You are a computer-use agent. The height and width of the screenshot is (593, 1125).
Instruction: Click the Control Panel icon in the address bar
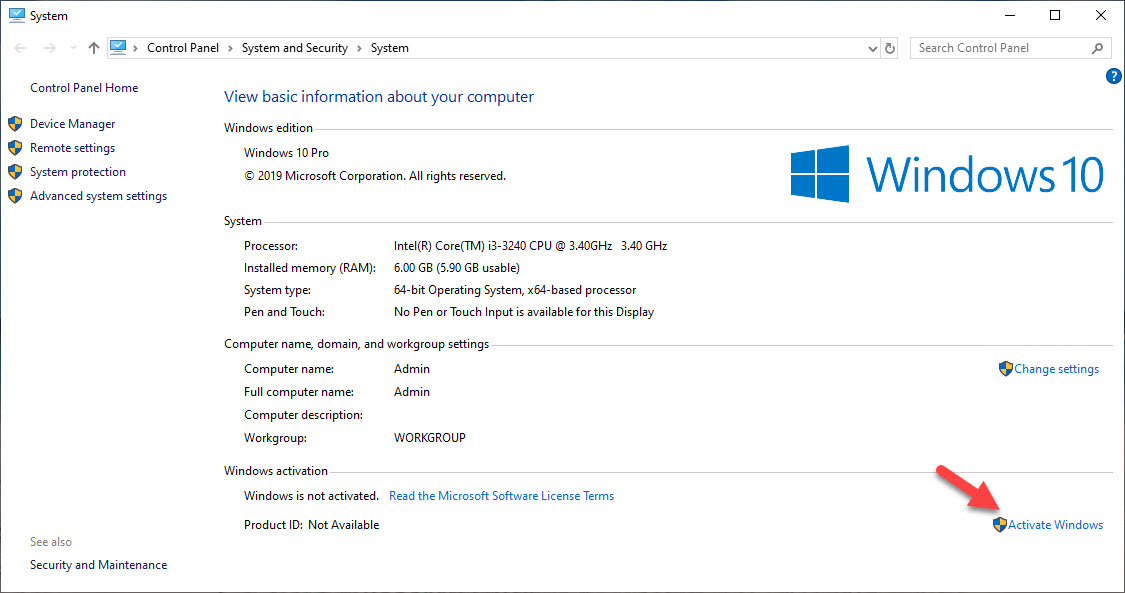coord(119,46)
